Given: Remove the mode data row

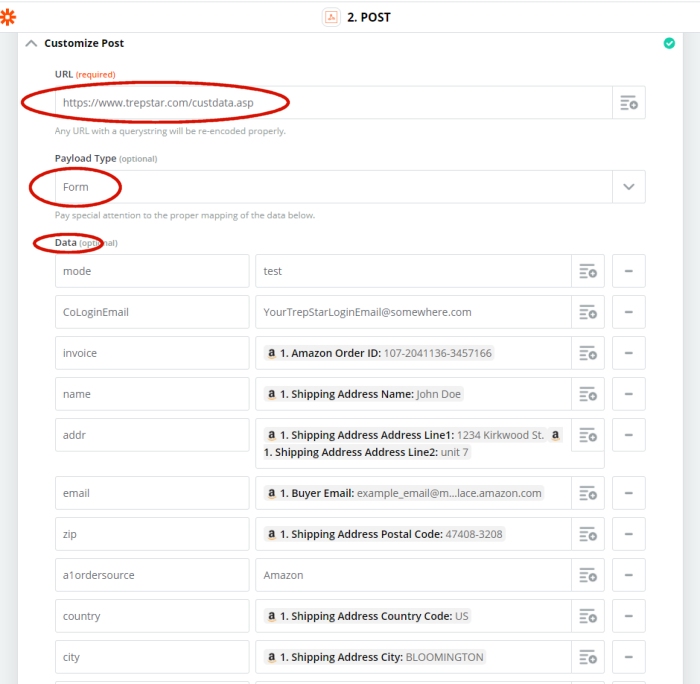Looking at the screenshot, I should 629,271.
